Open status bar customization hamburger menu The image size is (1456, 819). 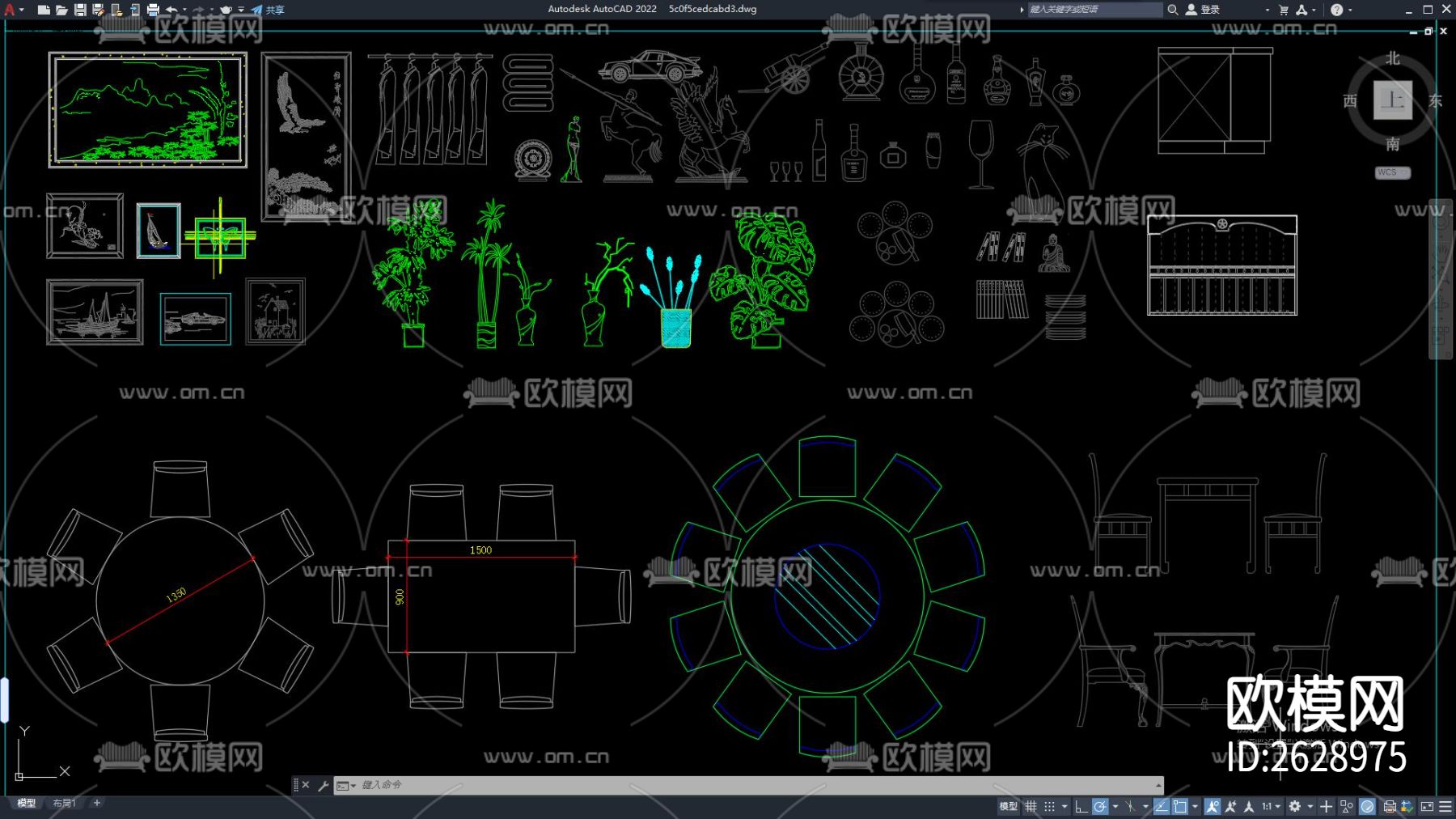pos(1445,807)
